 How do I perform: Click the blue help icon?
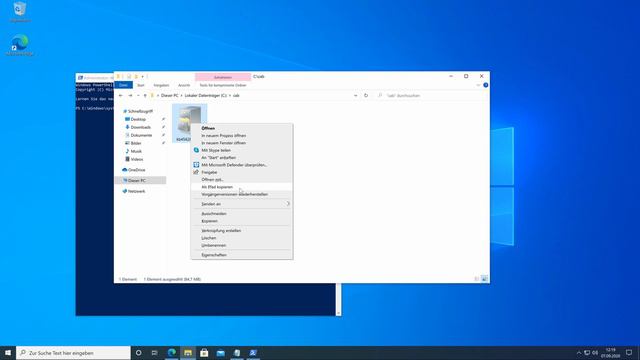tap(486, 85)
